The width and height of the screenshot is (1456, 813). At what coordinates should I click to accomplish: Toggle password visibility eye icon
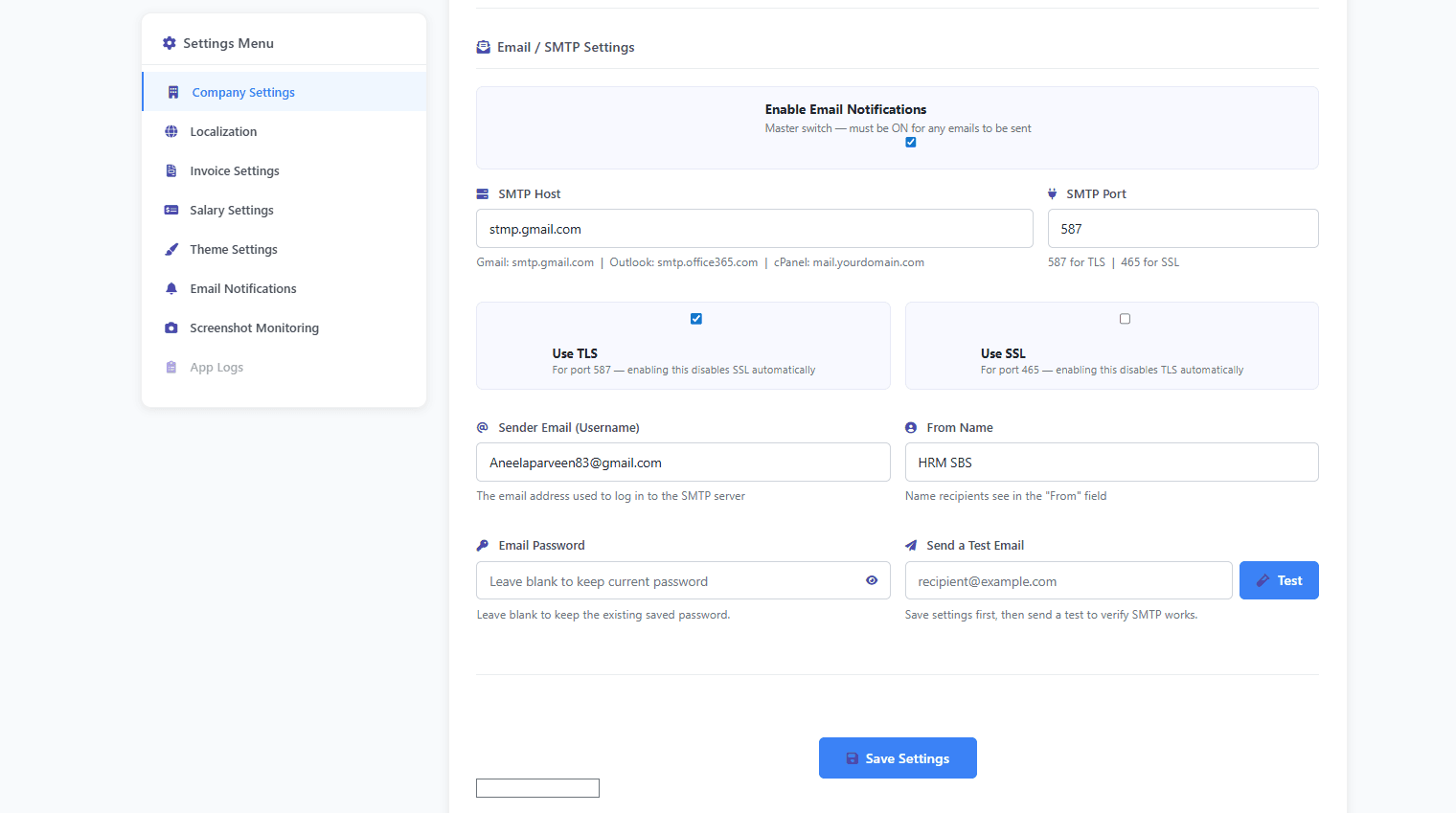point(872,580)
